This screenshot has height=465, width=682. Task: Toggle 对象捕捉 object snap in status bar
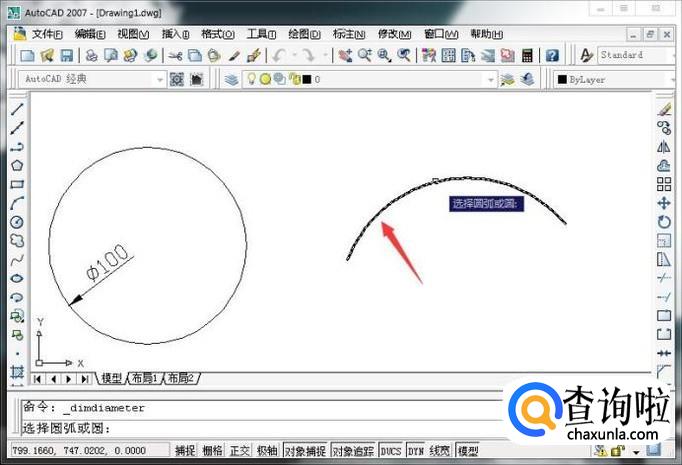(x=306, y=452)
